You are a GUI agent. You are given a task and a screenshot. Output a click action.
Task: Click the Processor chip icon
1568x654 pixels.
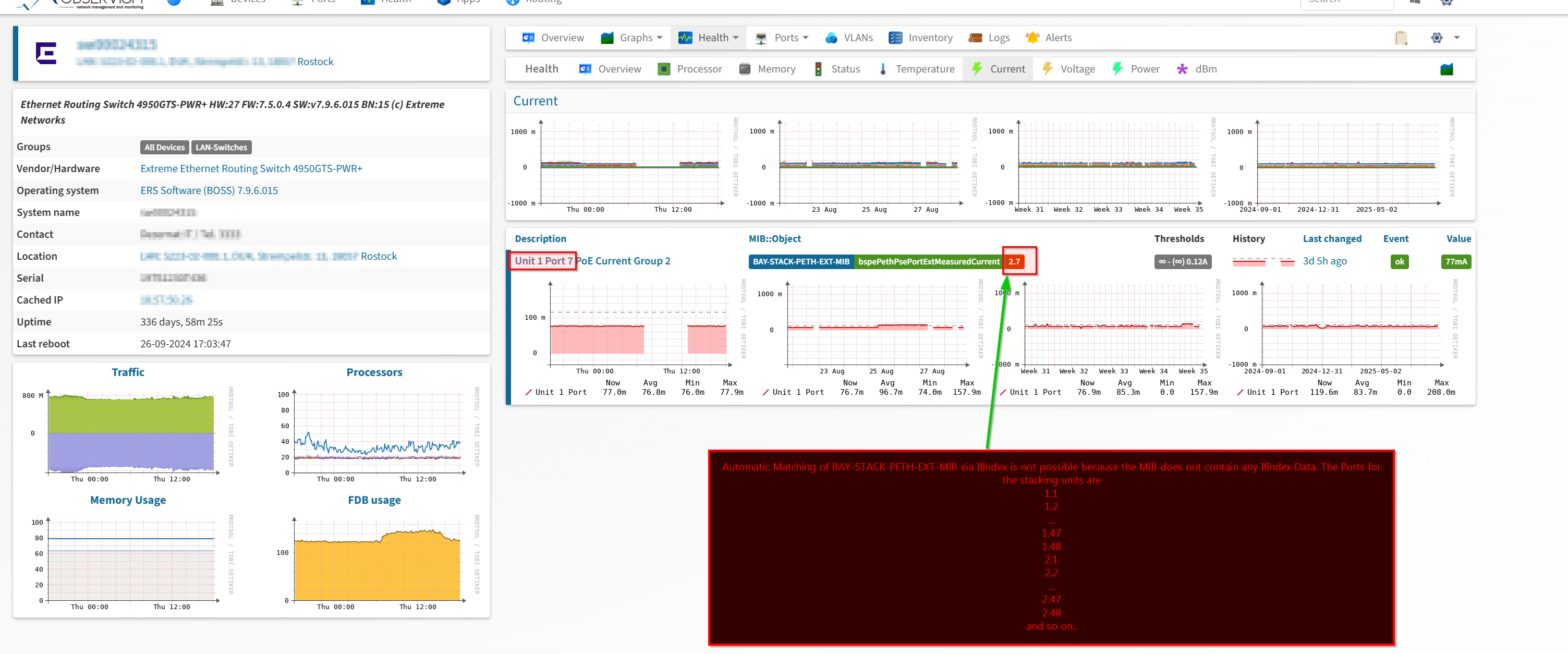click(x=663, y=69)
